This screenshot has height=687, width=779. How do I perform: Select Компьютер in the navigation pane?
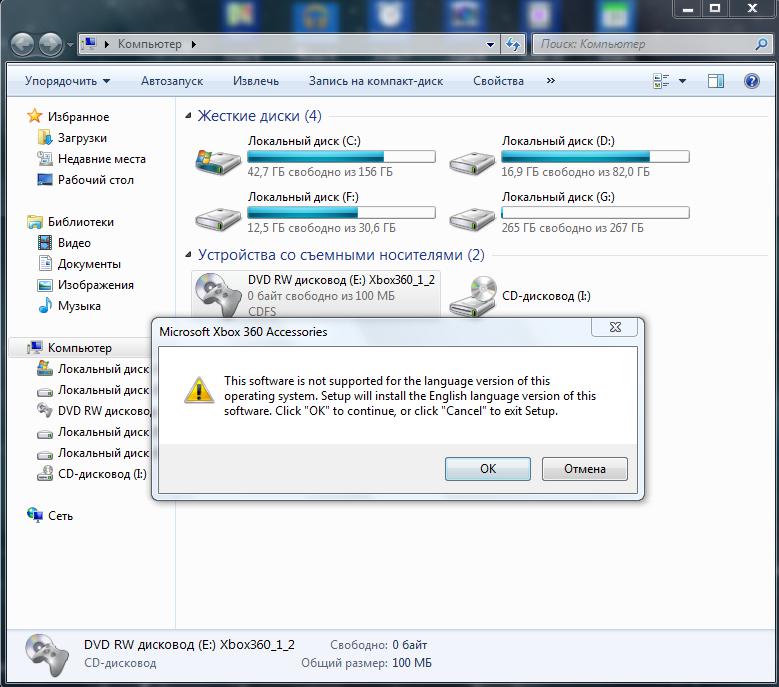pyautogui.click(x=79, y=348)
